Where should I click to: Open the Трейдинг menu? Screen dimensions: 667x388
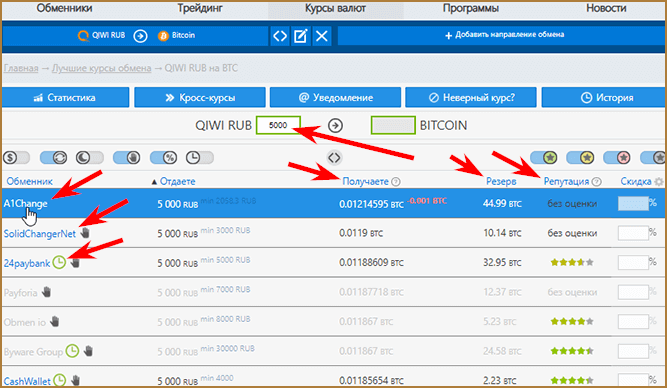(200, 8)
